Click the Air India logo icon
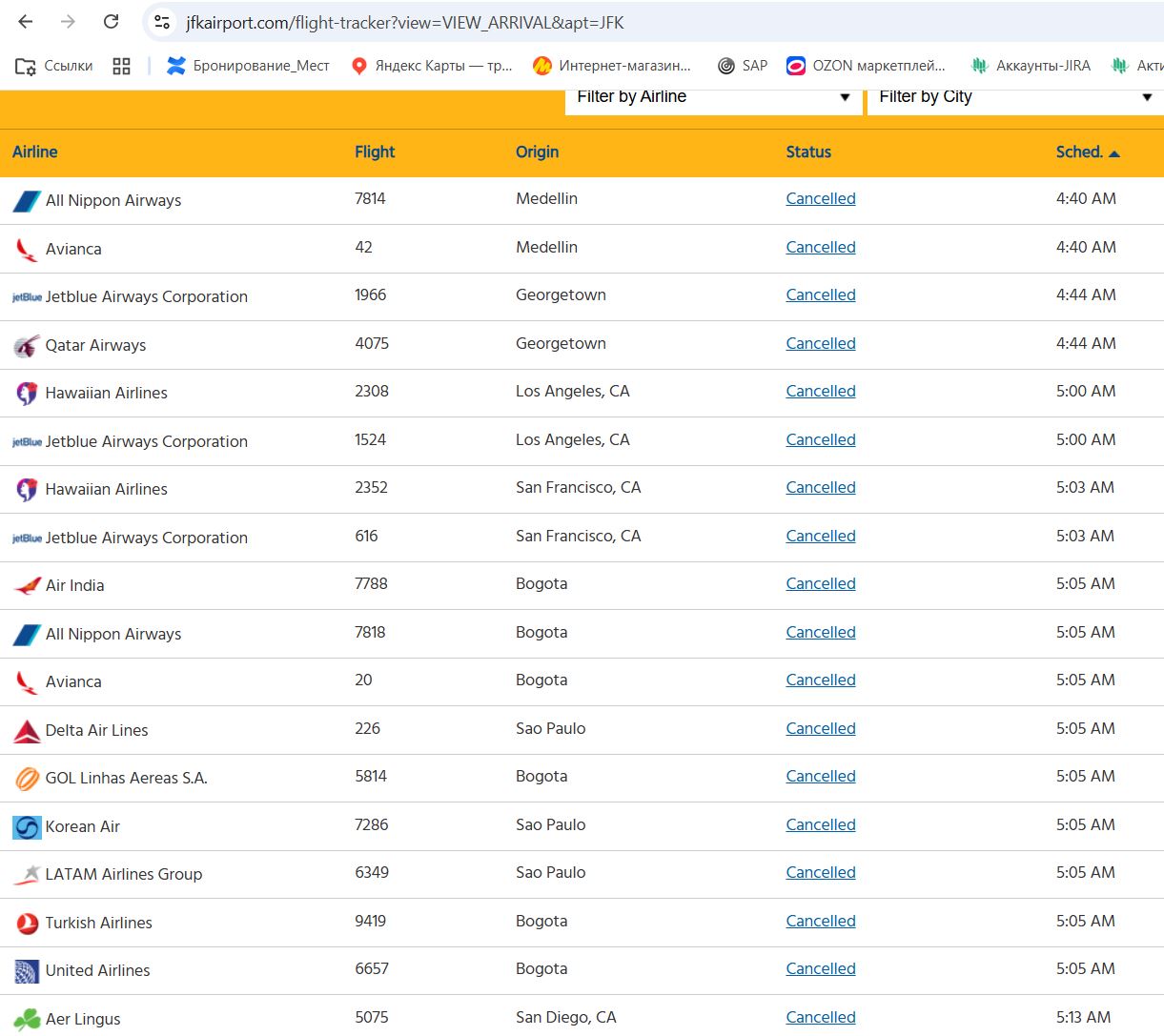The width and height of the screenshot is (1164, 1036). point(27,586)
